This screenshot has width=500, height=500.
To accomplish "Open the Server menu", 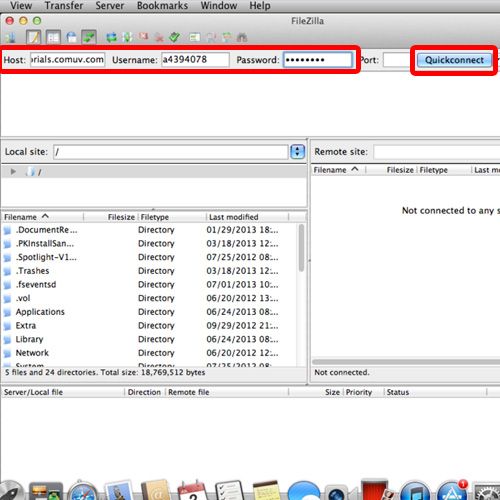I will tap(110, 6).
